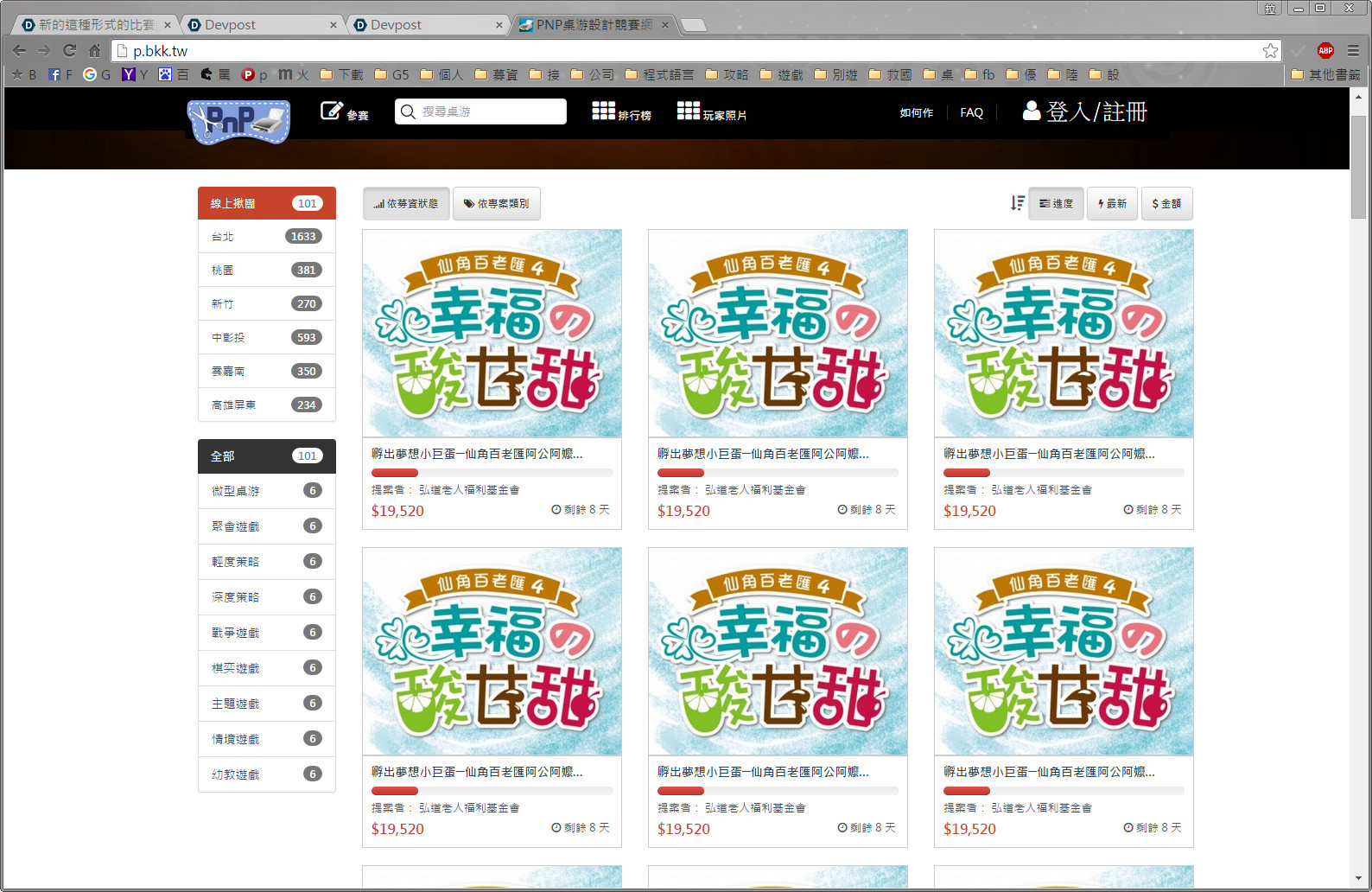1372x892 pixels.
Task: Open the Baidu 百 bookmark
Action: [x=174, y=75]
